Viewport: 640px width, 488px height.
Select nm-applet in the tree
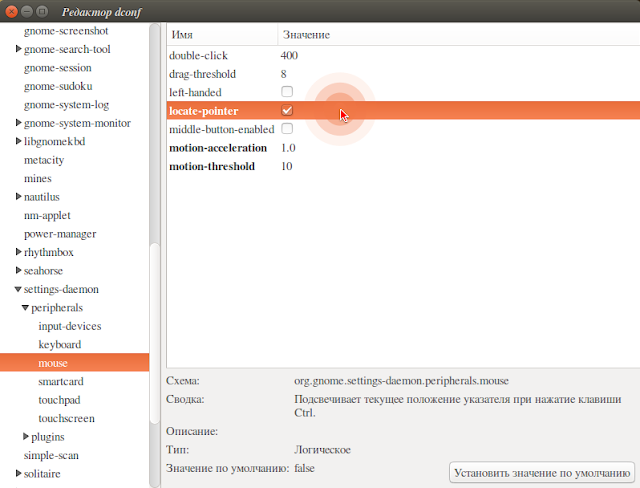[47, 215]
